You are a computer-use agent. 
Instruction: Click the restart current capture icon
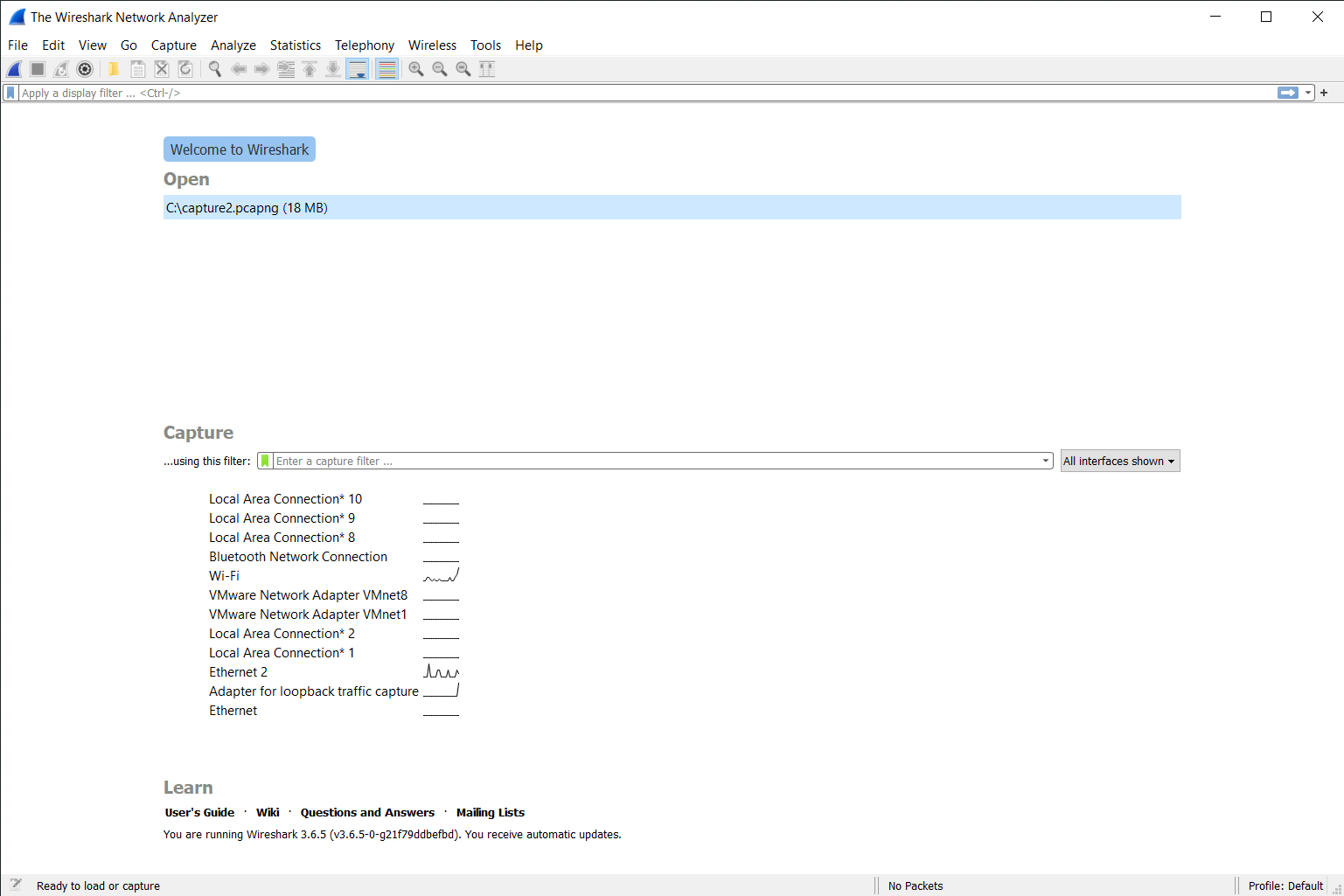61,69
